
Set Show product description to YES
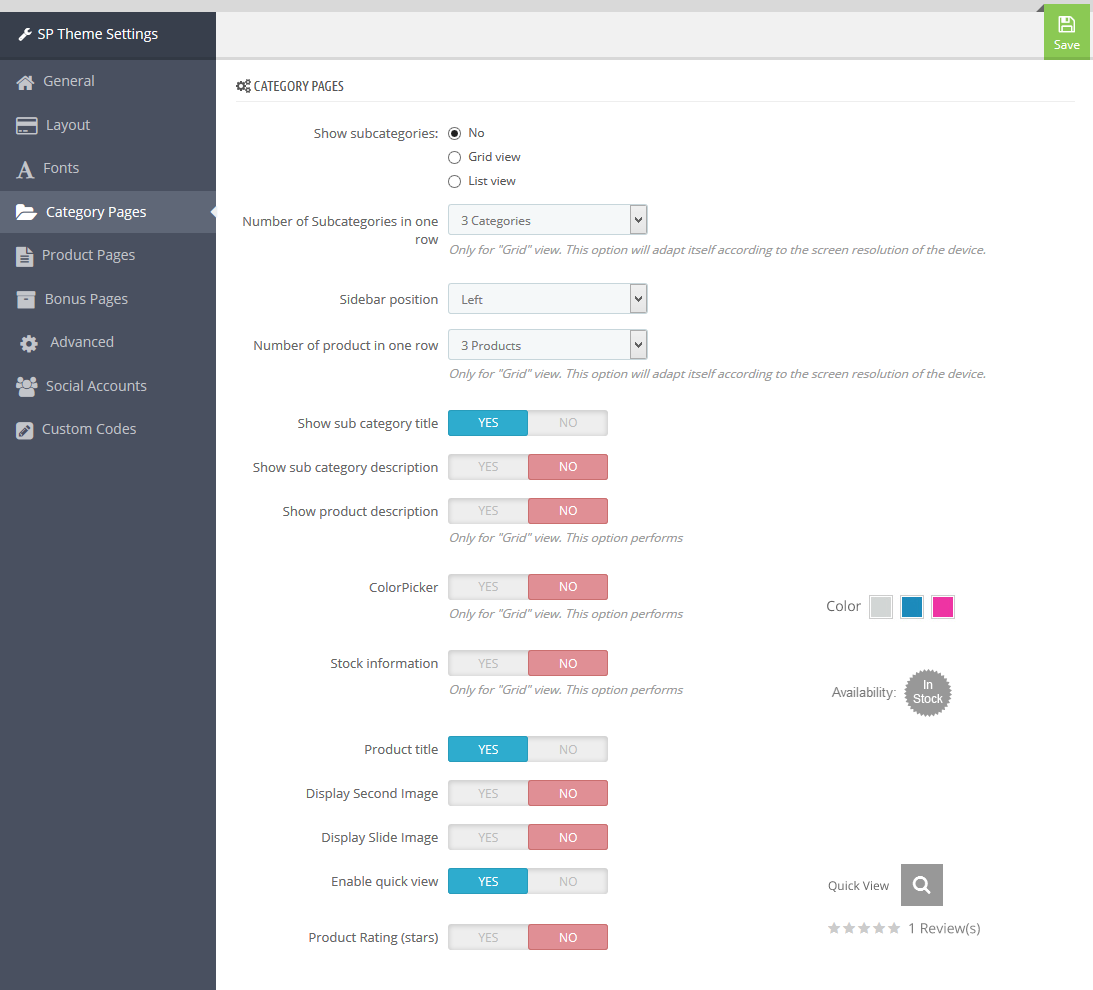(488, 510)
